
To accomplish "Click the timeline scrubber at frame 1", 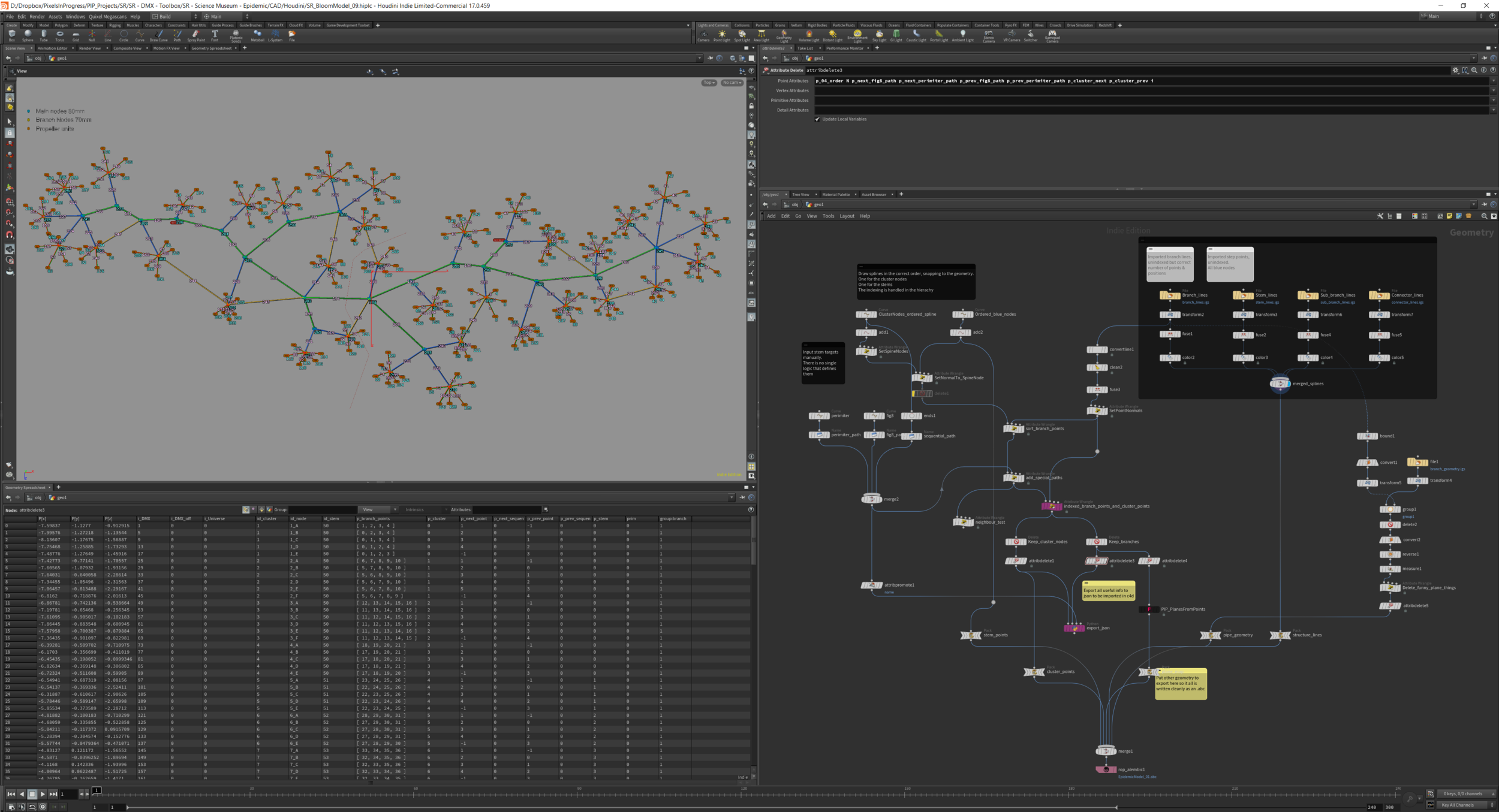I will coord(97,791).
